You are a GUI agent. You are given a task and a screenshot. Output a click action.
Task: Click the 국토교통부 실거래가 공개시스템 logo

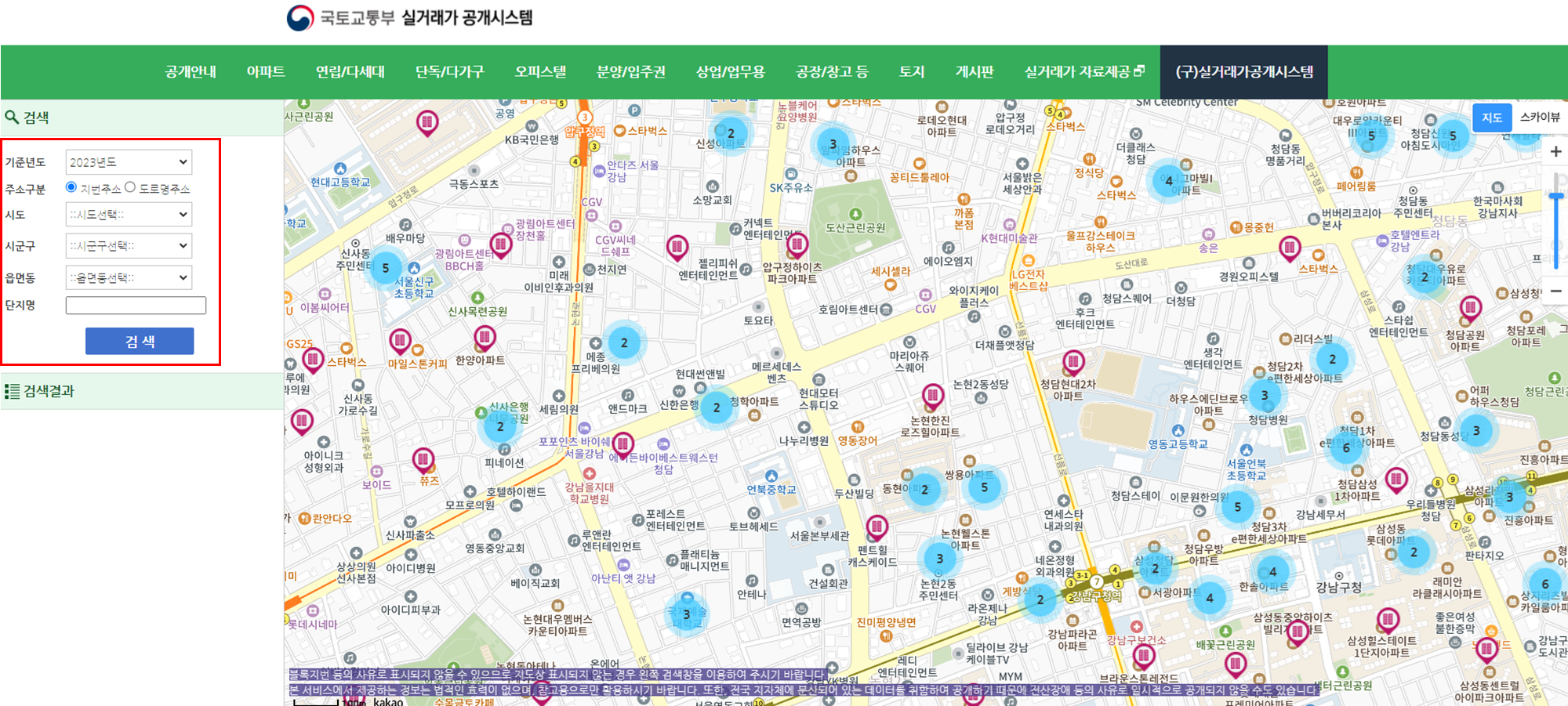point(409,18)
